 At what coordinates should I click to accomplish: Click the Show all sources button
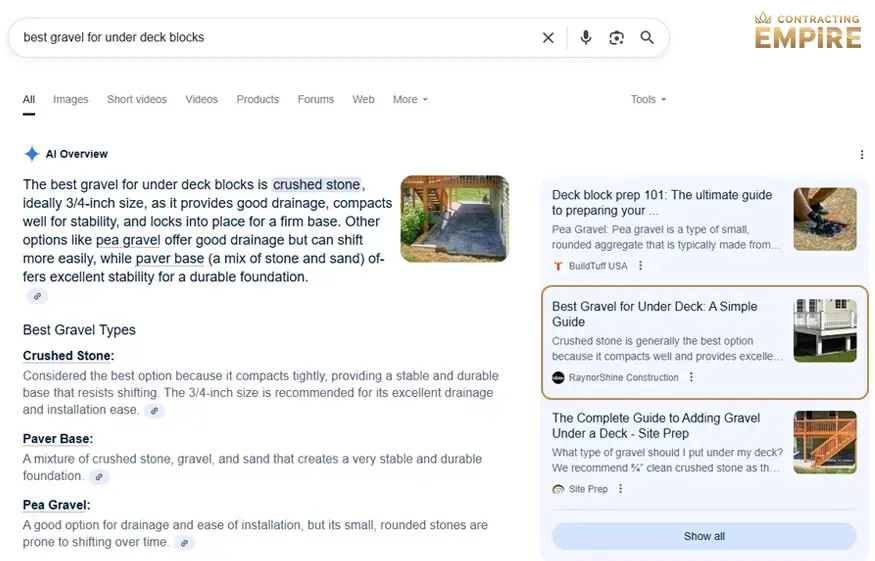coord(704,536)
